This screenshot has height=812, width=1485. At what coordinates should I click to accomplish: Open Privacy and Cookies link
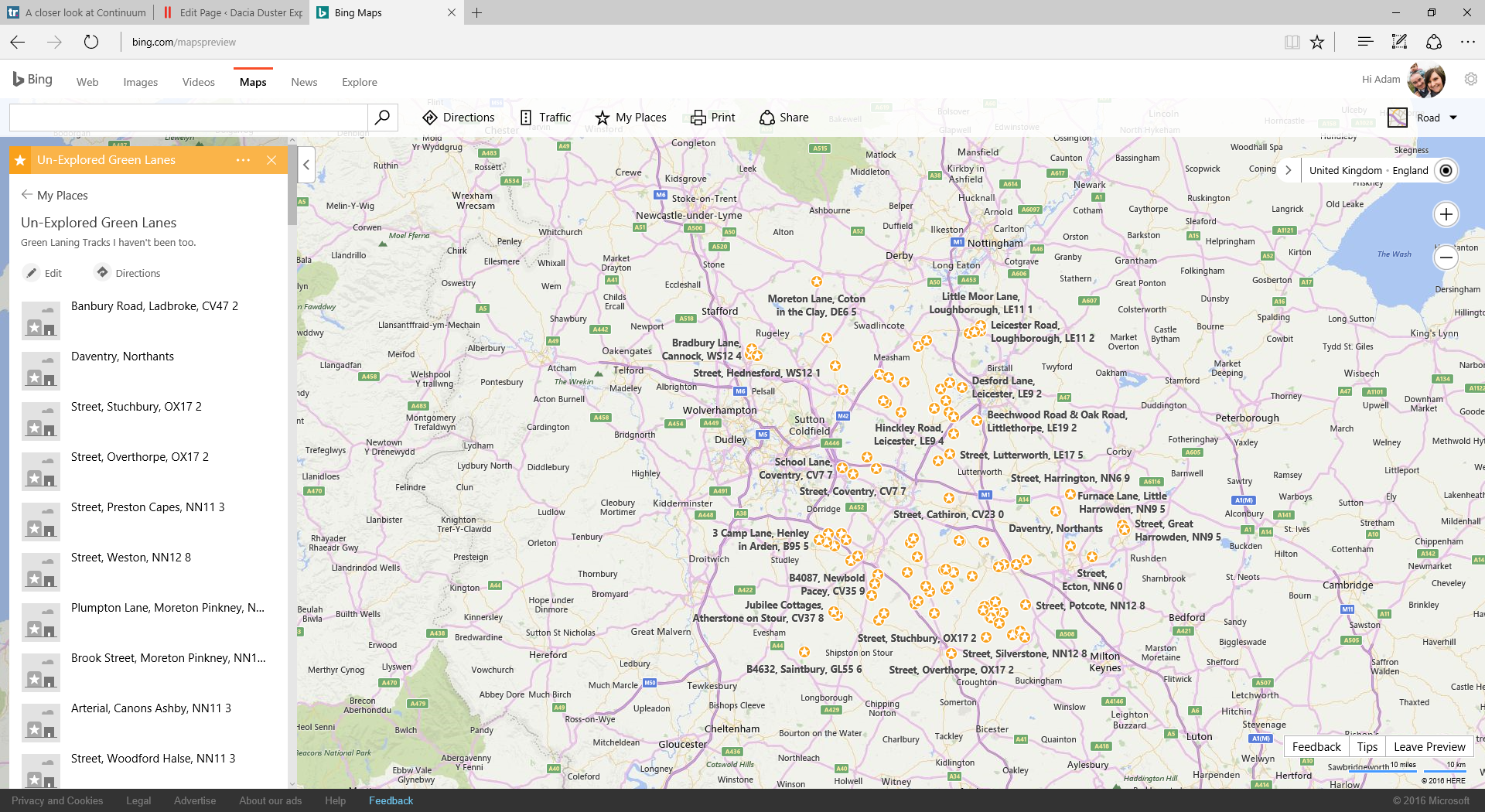click(57, 800)
